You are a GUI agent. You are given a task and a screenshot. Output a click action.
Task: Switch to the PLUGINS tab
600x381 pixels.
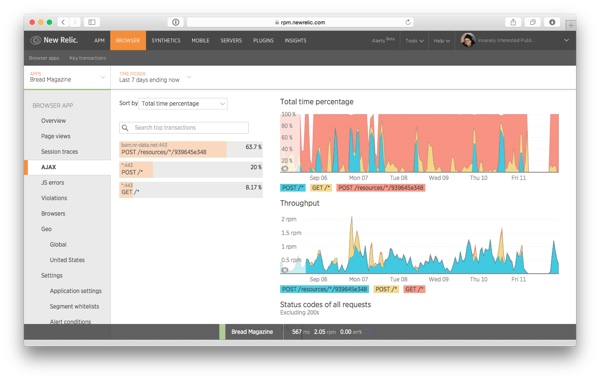(263, 41)
